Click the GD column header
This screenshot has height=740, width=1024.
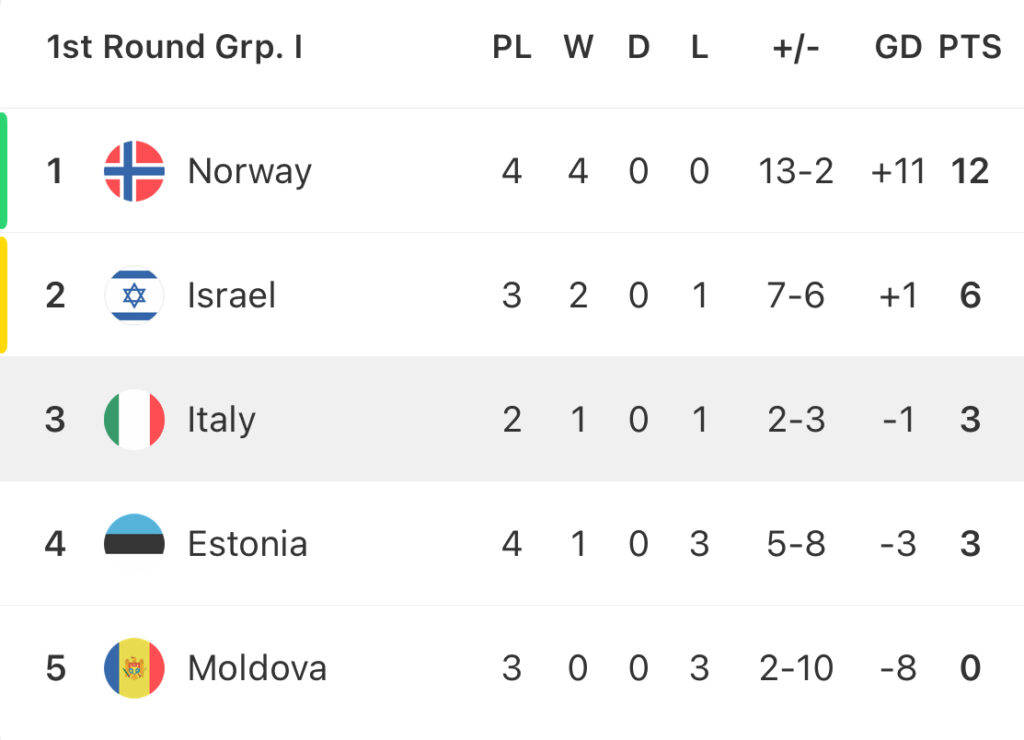point(897,47)
